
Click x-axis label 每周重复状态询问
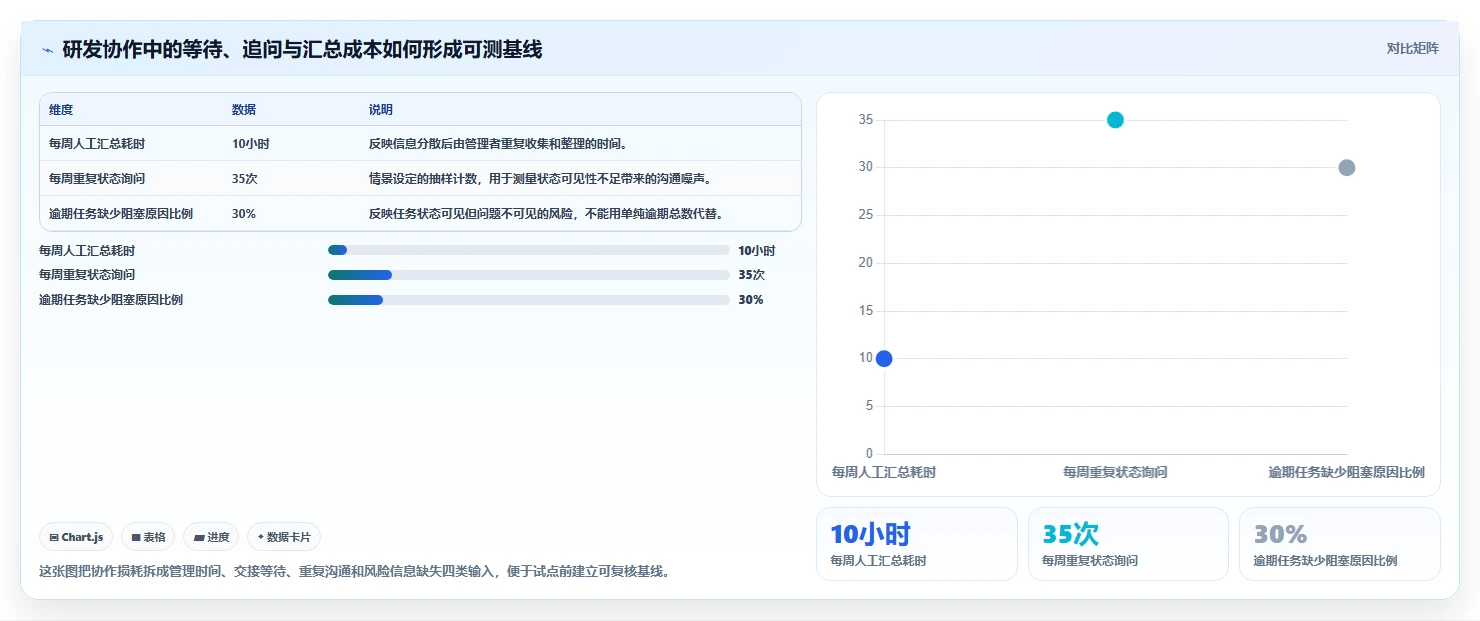[1115, 472]
